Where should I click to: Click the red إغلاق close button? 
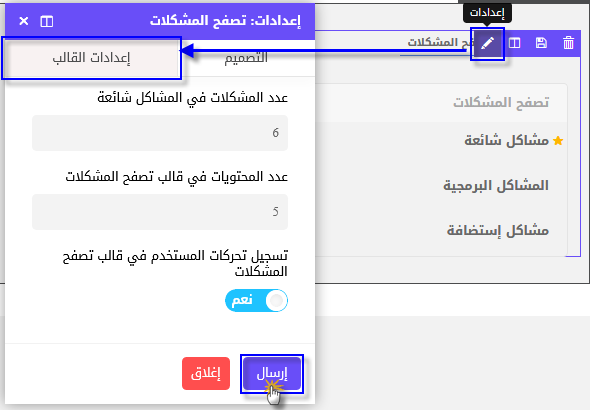(206, 374)
